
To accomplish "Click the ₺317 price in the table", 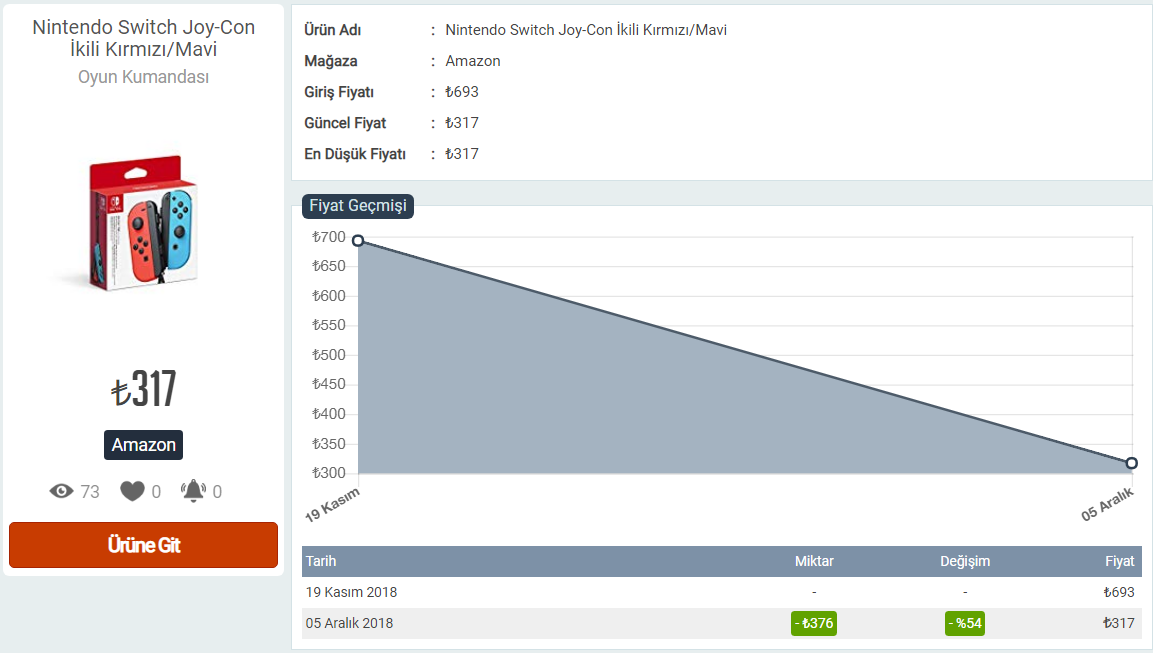I will (1118, 623).
